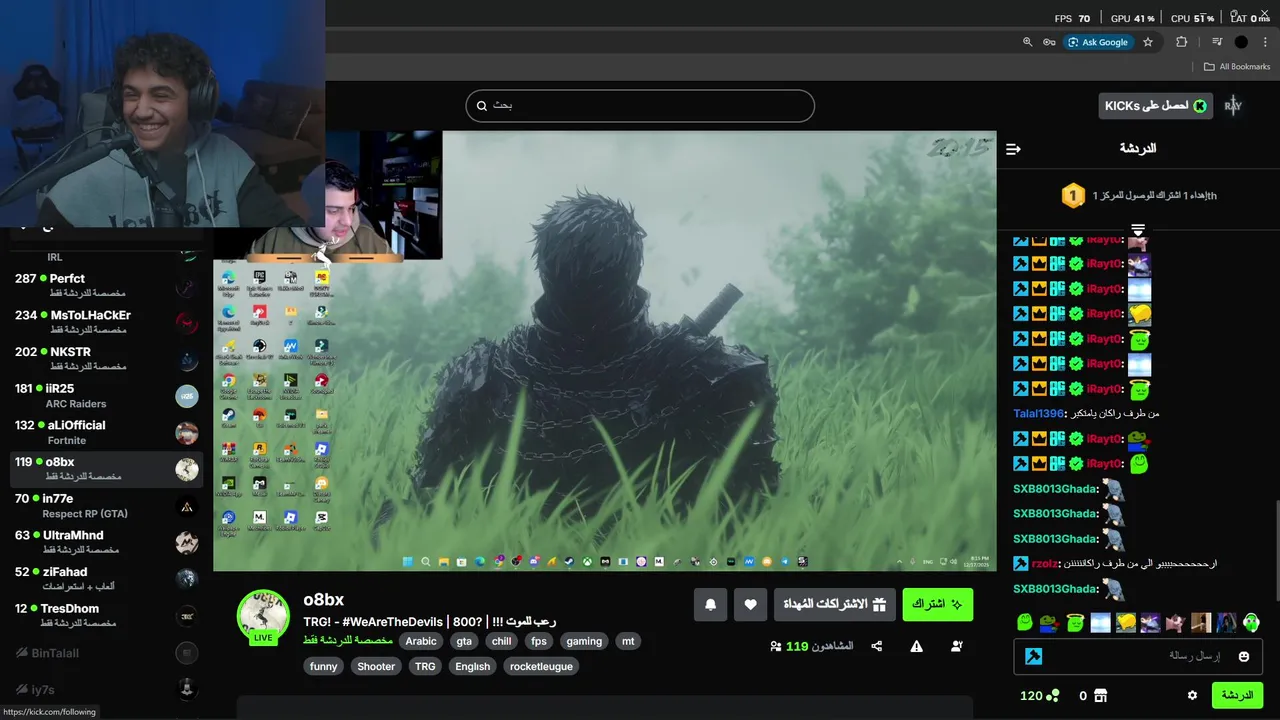Click the chat message input field
The width and height of the screenshot is (1280, 720).
1138,656
